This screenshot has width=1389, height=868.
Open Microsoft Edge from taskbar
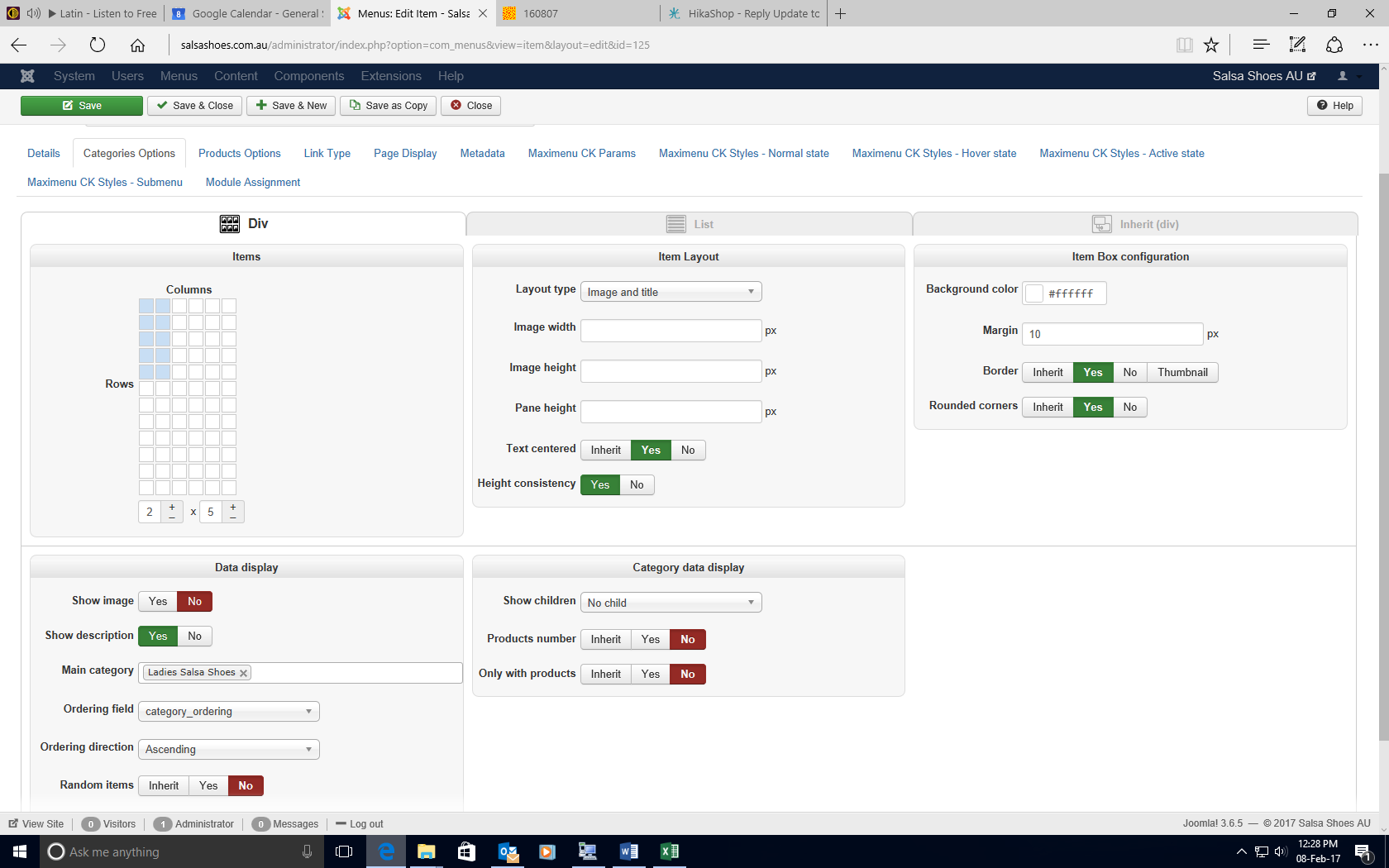[386, 851]
